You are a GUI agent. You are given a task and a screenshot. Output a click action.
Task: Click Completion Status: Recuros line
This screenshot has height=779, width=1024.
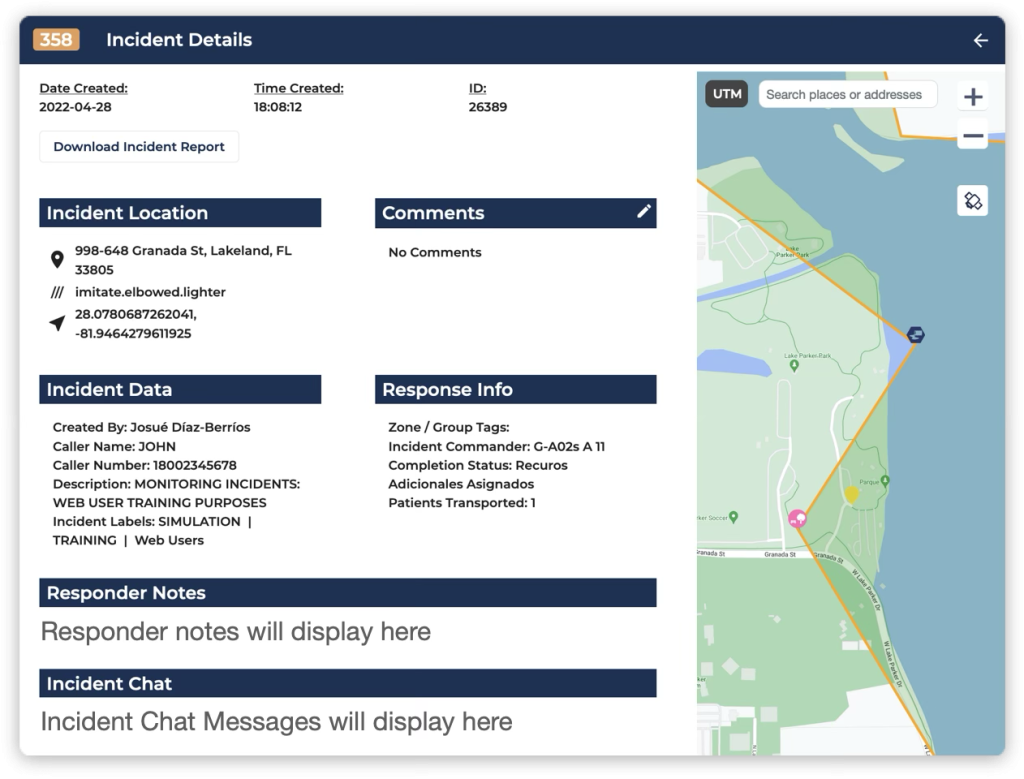pos(478,465)
